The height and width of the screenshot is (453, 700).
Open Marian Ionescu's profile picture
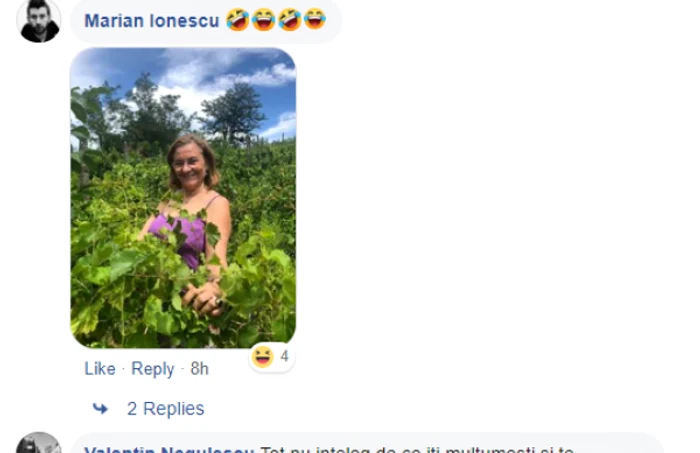(38, 21)
